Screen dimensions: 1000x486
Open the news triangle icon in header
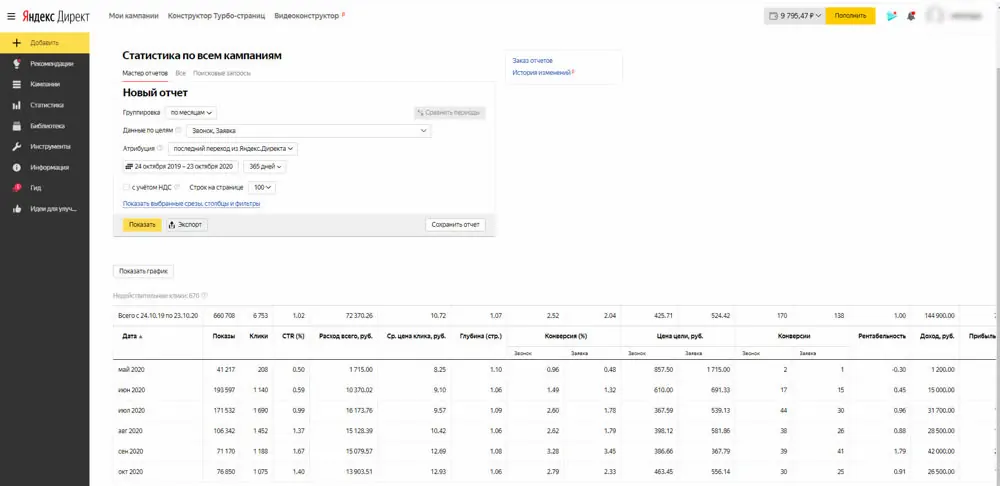(x=891, y=16)
